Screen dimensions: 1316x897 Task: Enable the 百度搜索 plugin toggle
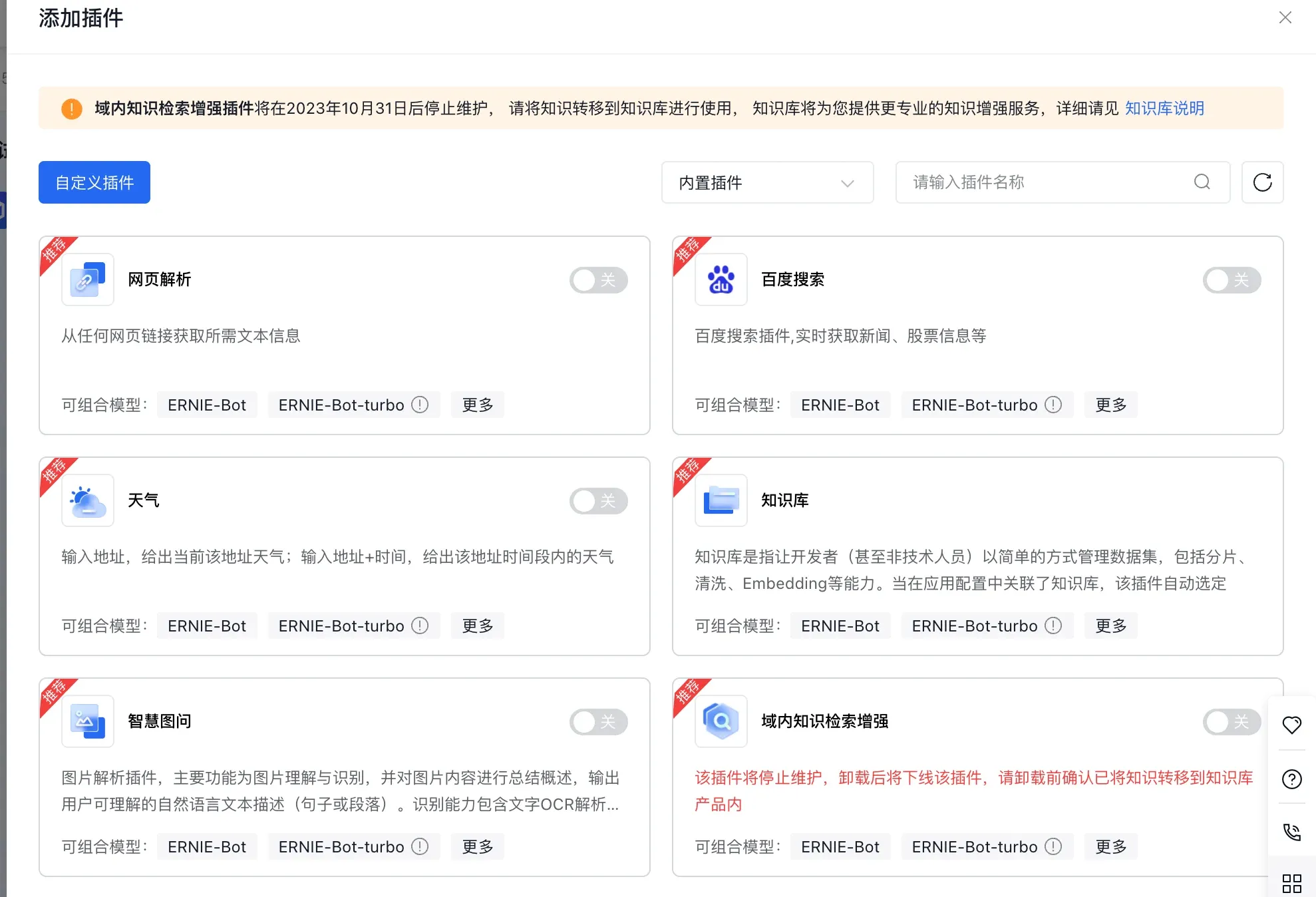(x=1232, y=280)
